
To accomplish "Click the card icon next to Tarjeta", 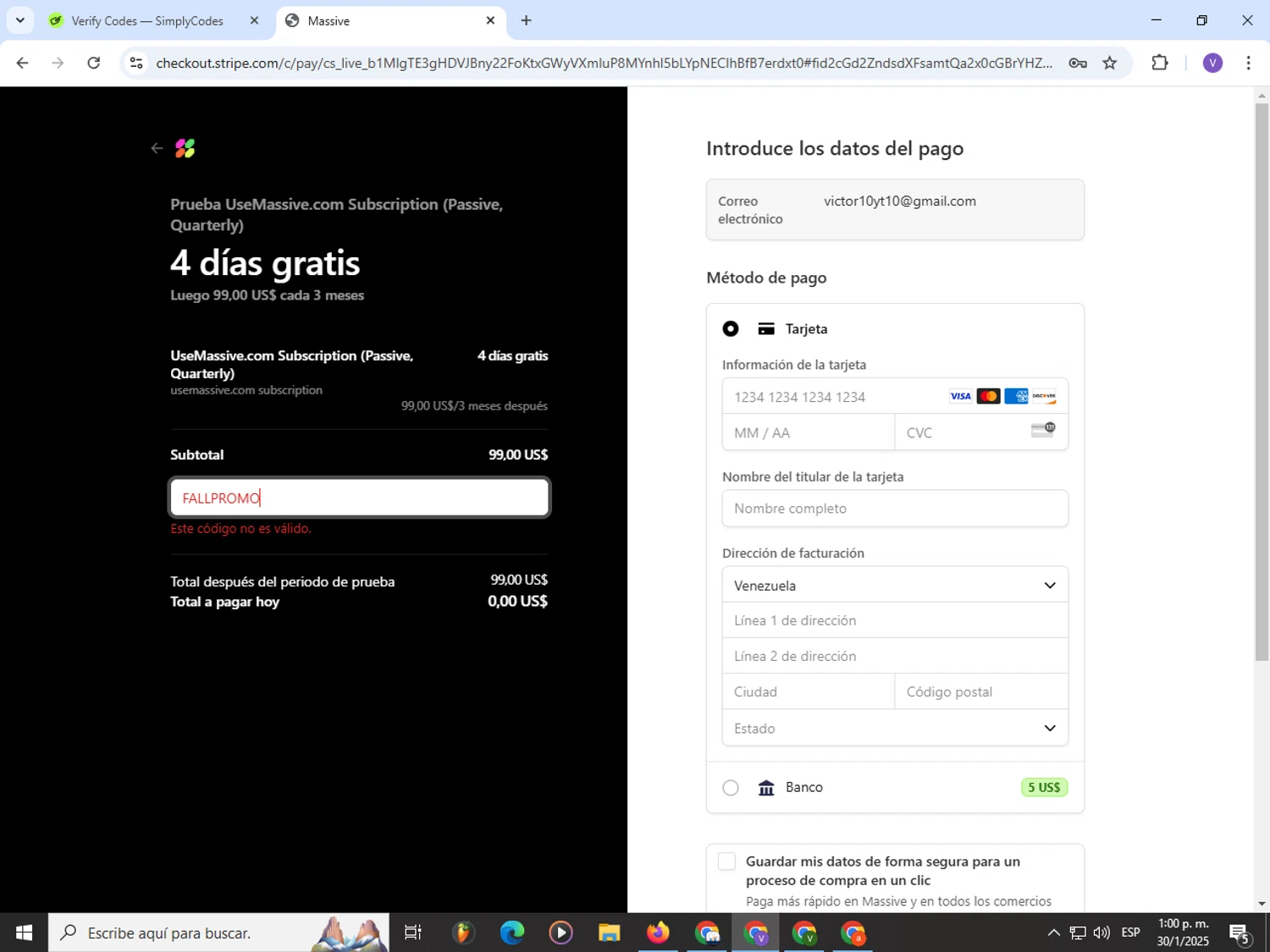I will [766, 329].
